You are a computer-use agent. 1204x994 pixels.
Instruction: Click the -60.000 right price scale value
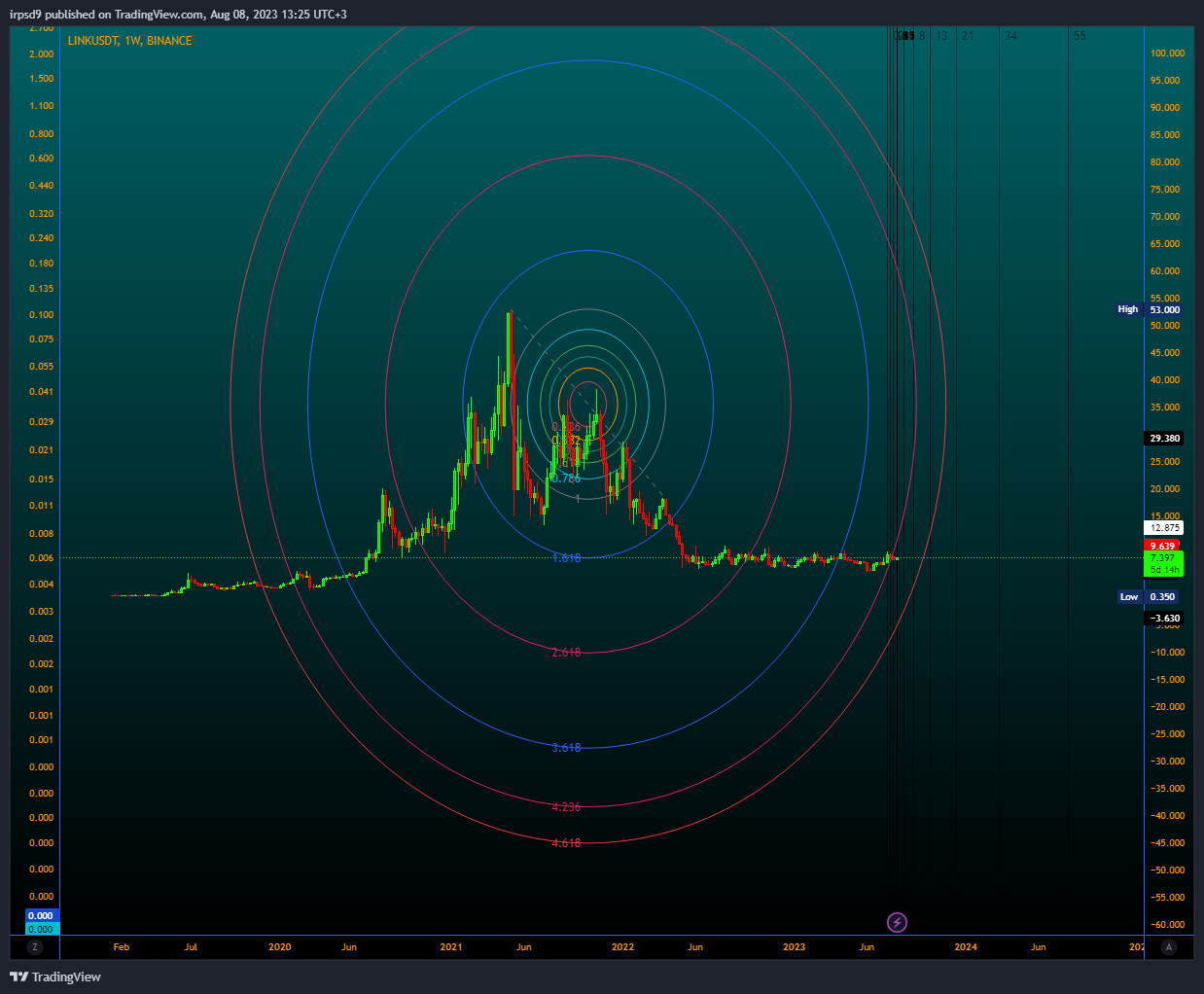tap(1167, 925)
